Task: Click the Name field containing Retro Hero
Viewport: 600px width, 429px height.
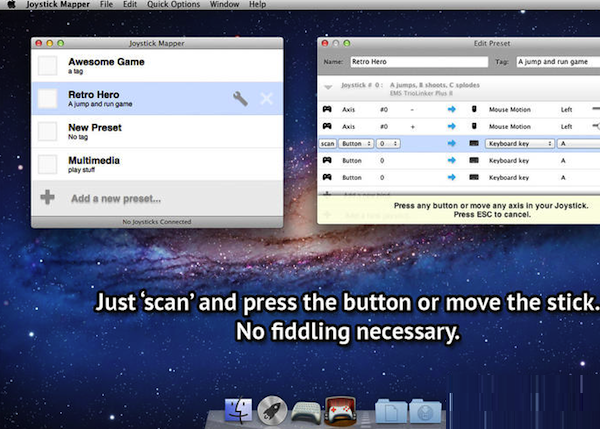Action: [419, 62]
